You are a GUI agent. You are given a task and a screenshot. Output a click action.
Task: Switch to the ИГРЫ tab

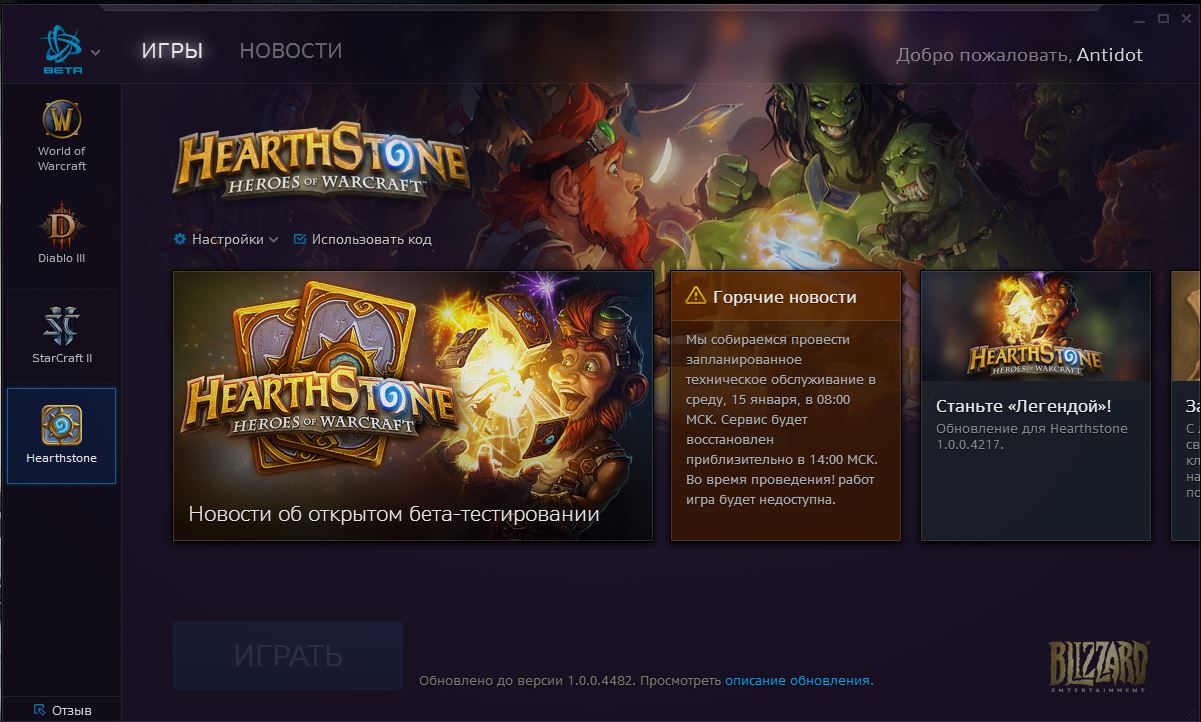click(x=172, y=50)
